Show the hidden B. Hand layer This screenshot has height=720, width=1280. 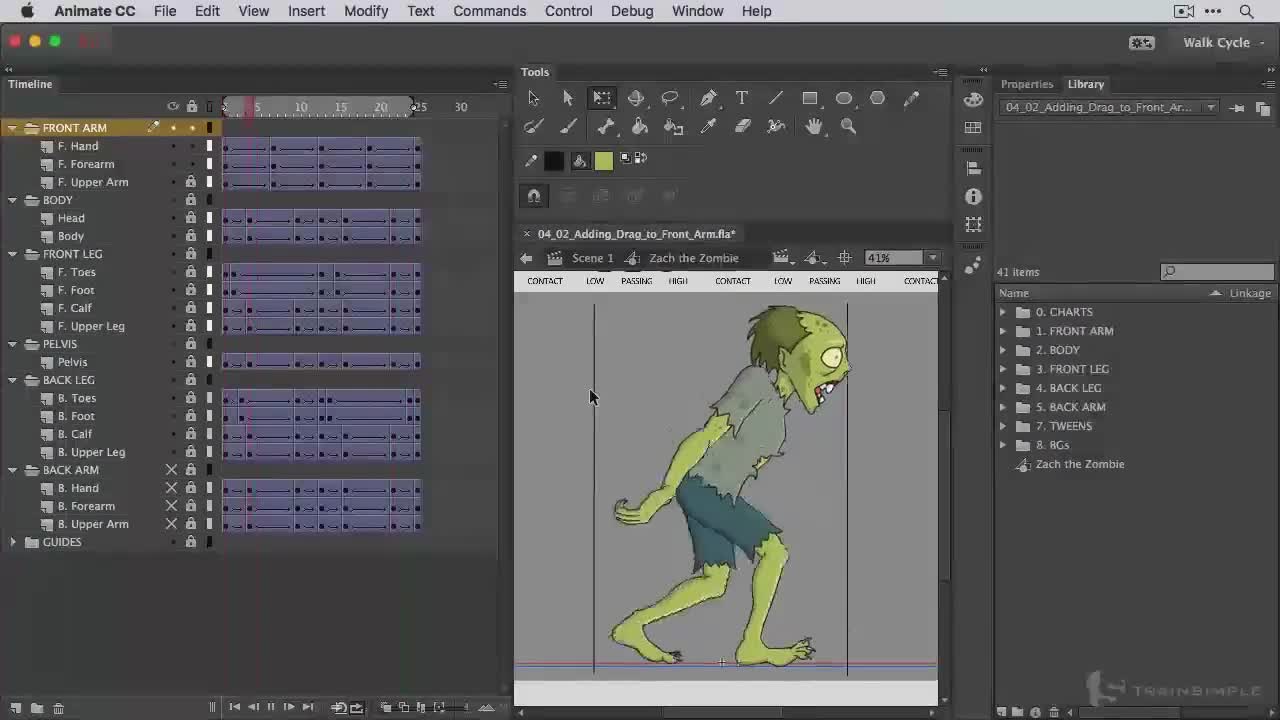pos(171,488)
